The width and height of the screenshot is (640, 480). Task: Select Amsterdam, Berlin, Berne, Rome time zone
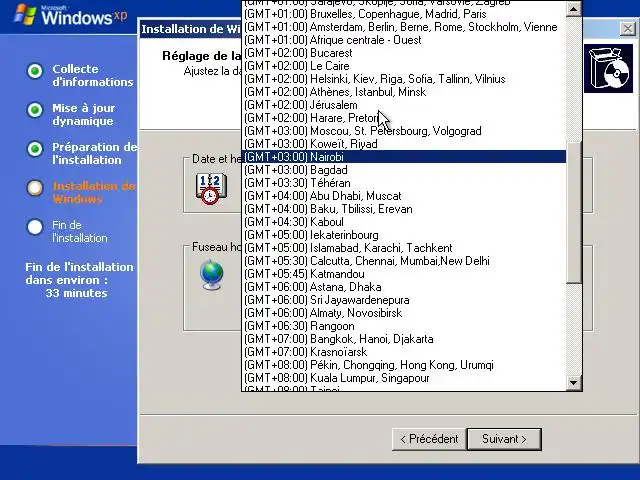coord(404,27)
